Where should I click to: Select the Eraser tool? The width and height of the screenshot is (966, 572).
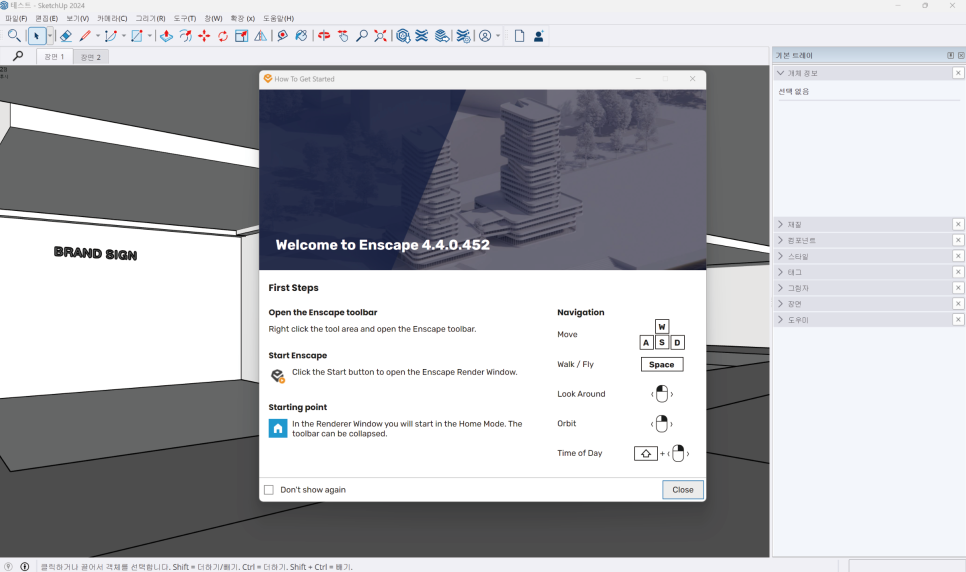point(66,36)
